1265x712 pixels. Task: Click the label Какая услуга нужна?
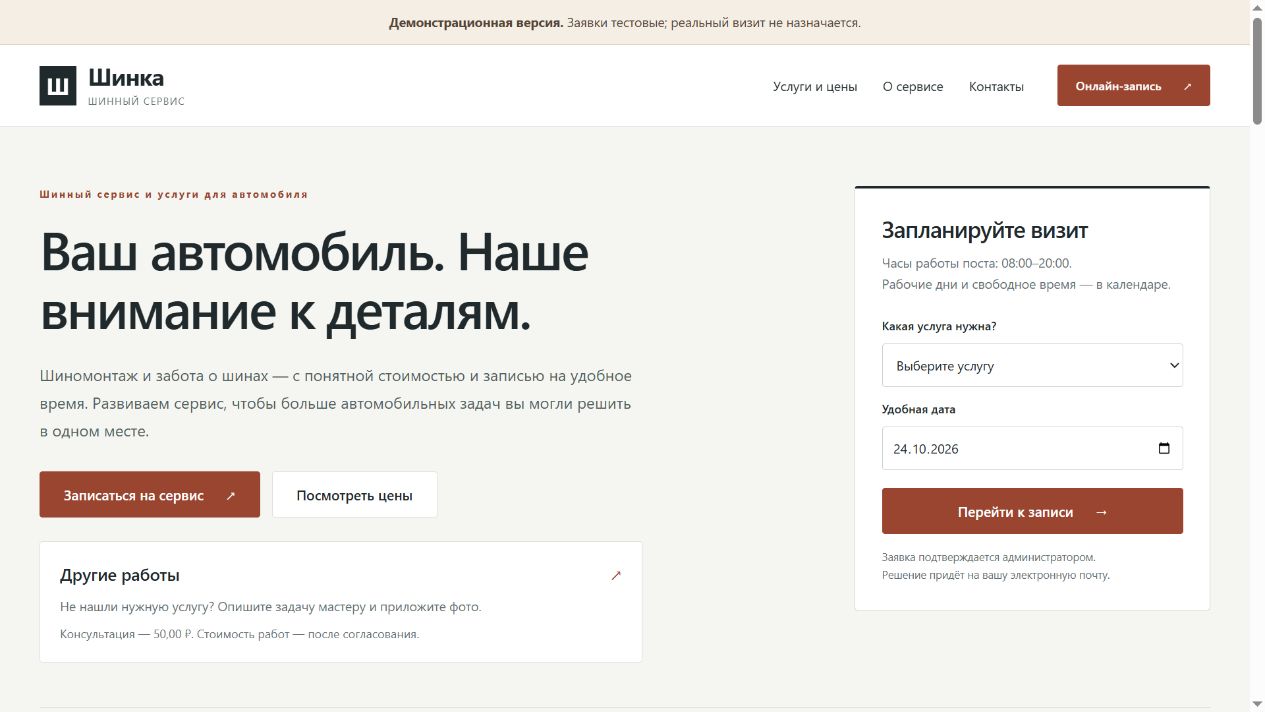(939, 326)
